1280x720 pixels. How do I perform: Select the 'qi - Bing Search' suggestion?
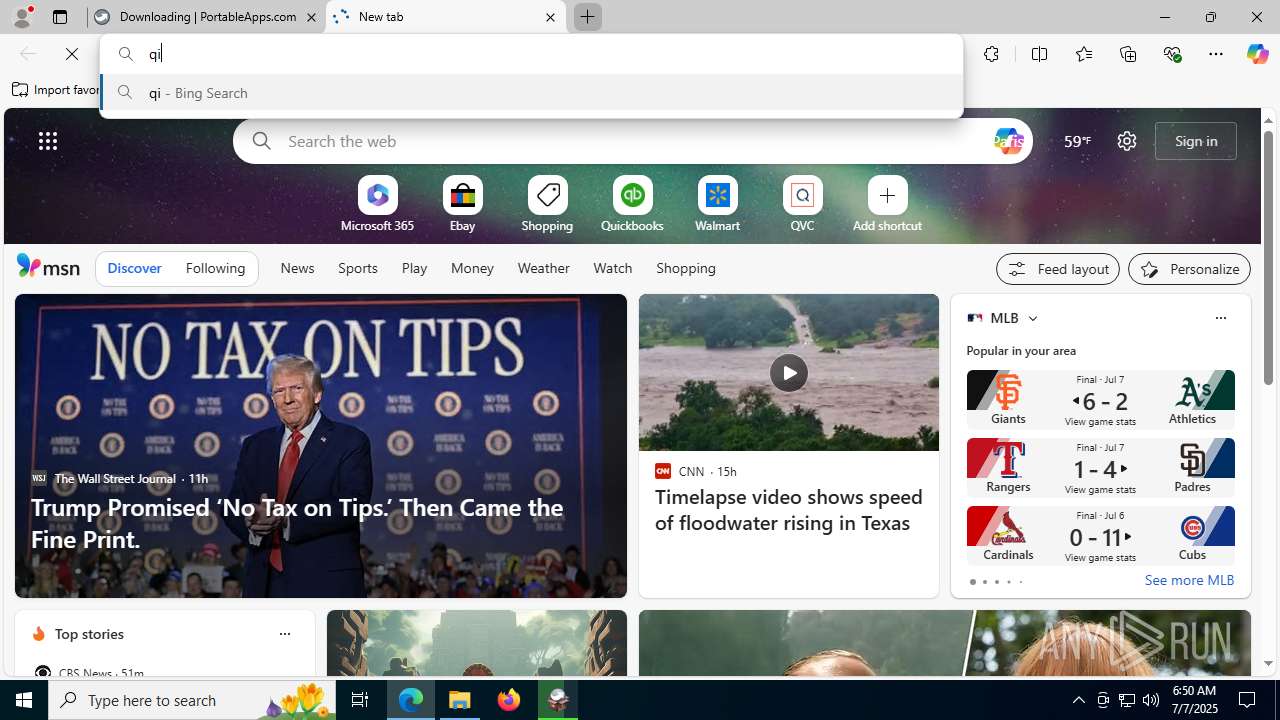(x=531, y=93)
